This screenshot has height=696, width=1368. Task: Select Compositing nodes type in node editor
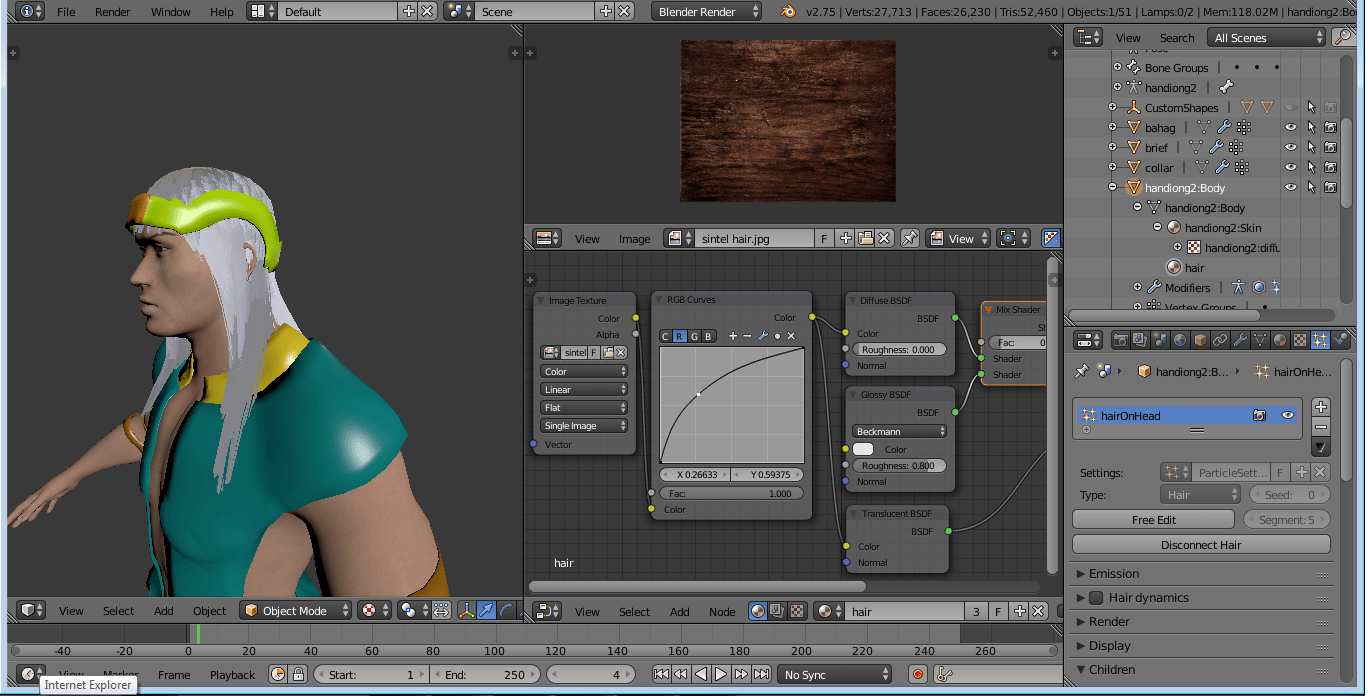click(x=777, y=611)
